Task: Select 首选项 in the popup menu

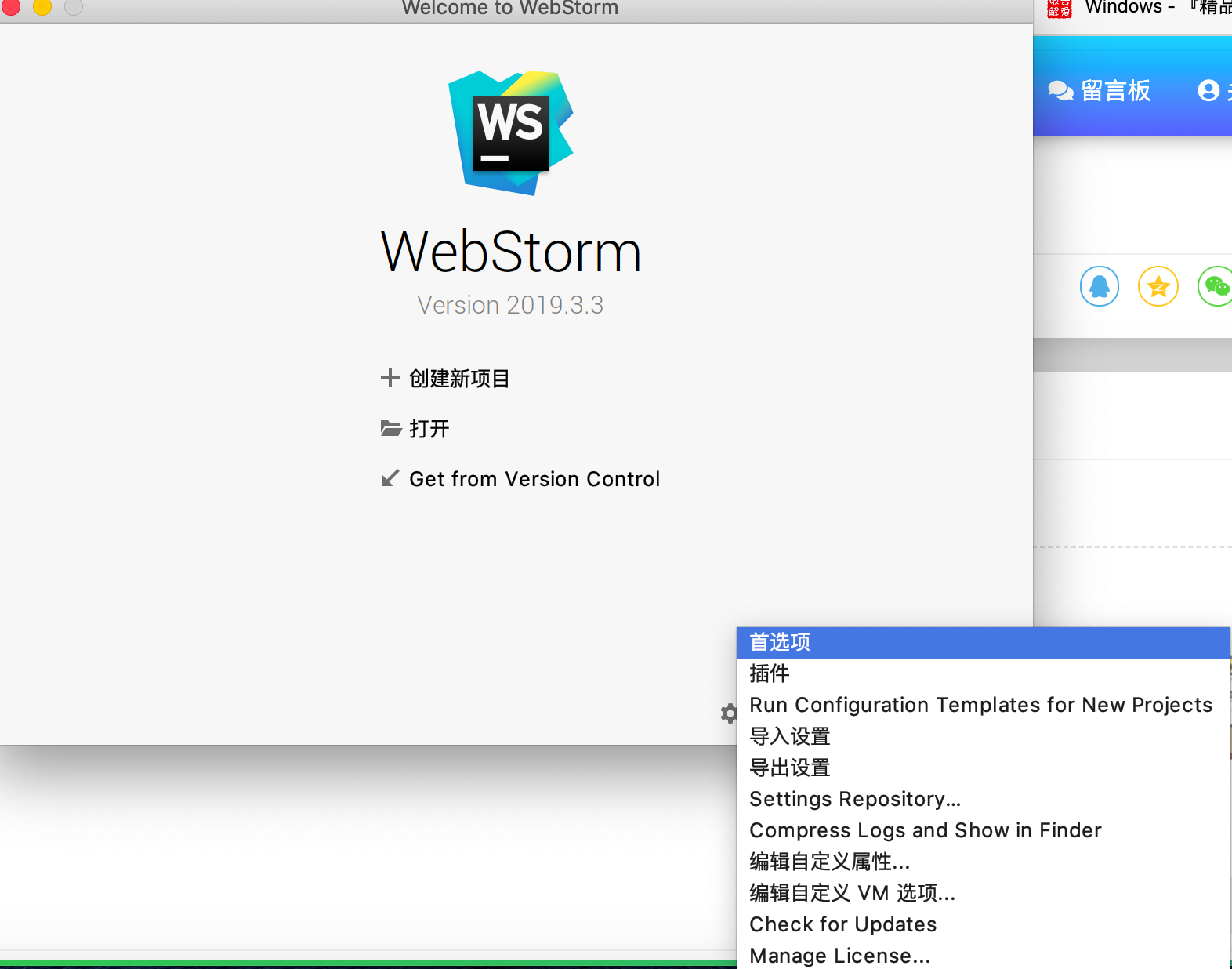Action: tap(984, 642)
